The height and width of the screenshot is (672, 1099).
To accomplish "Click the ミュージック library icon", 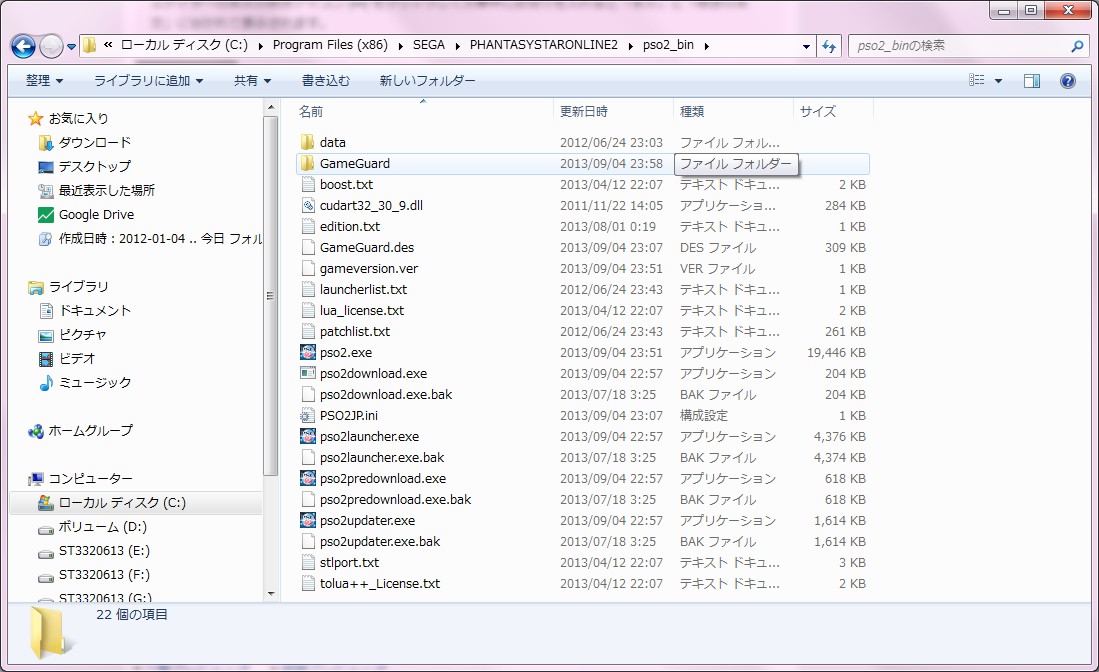I will 46,383.
